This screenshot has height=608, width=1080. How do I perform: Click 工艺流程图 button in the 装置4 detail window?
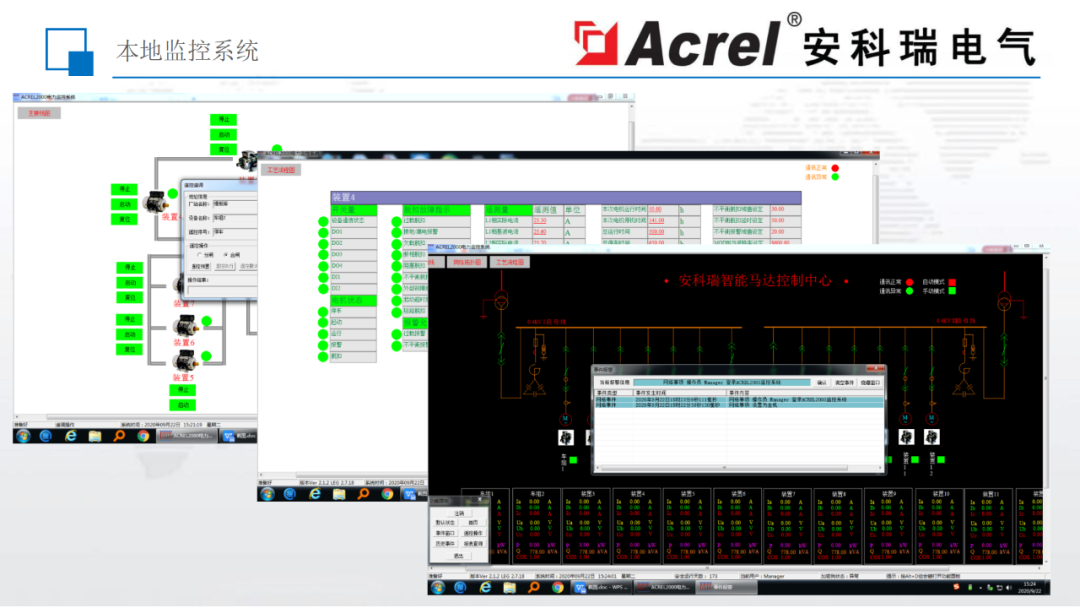click(281, 170)
